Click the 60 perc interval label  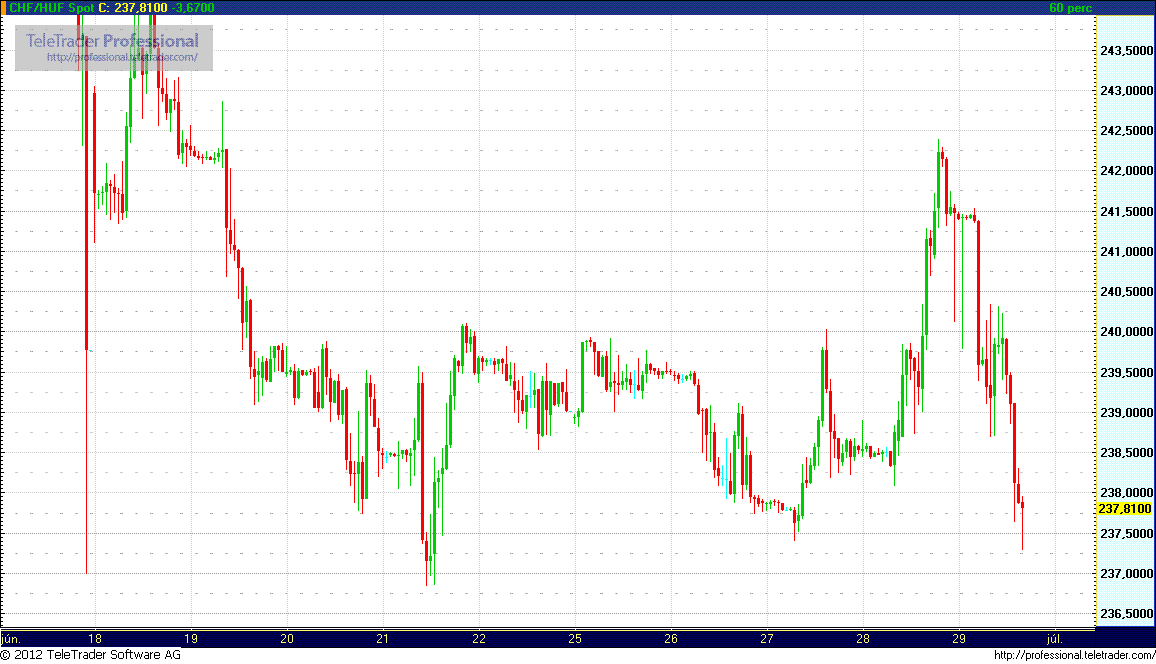click(1070, 8)
